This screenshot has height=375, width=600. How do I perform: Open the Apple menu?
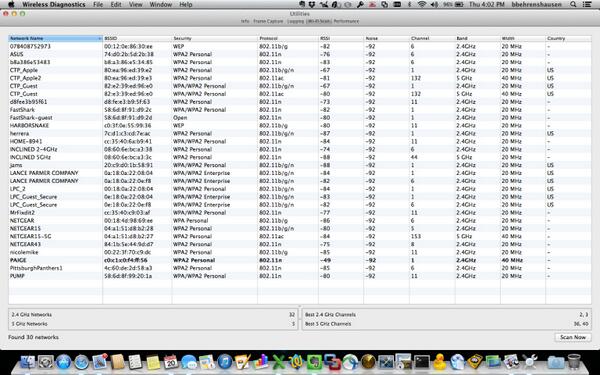pos(11,5)
